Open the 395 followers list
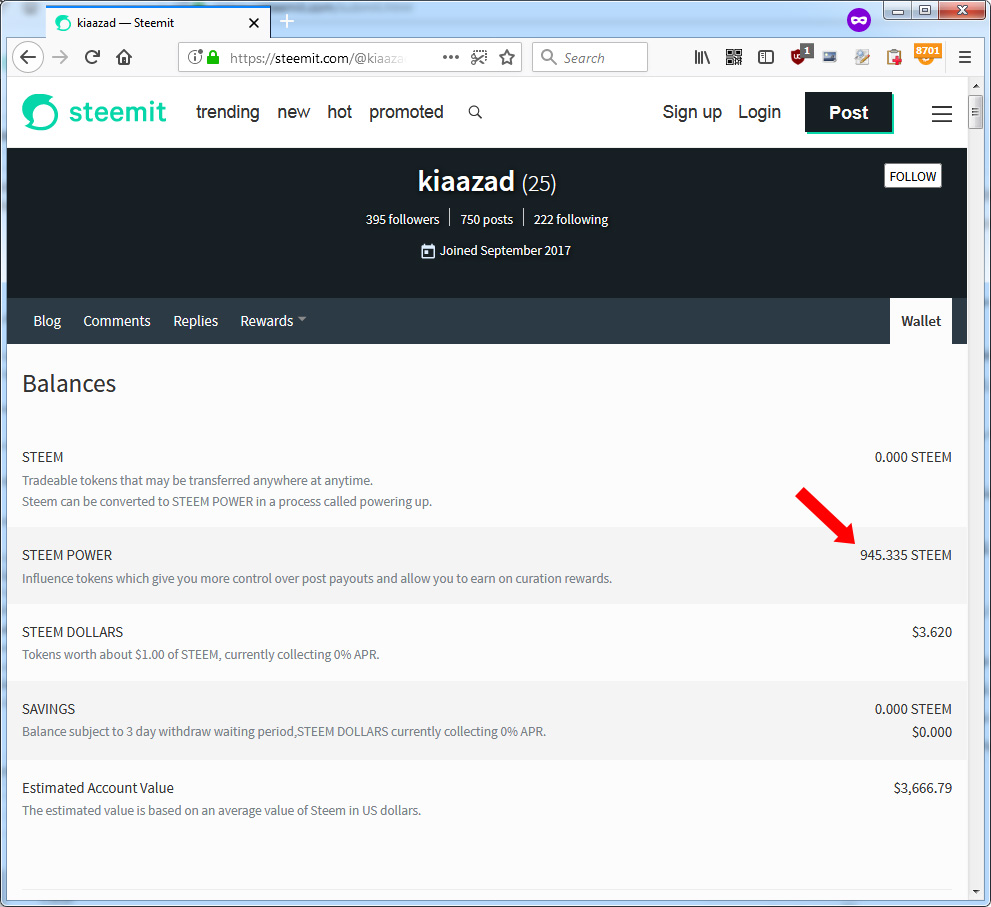This screenshot has width=991, height=907. (402, 219)
